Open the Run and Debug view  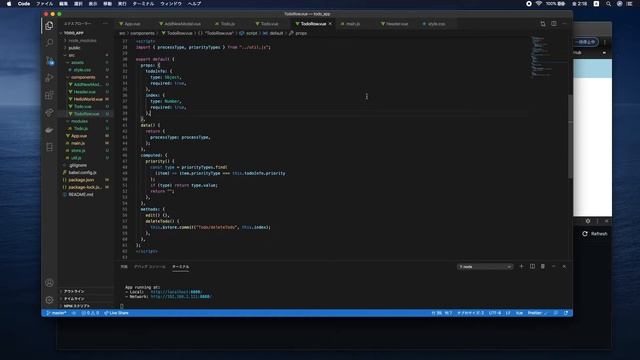tap(49, 78)
